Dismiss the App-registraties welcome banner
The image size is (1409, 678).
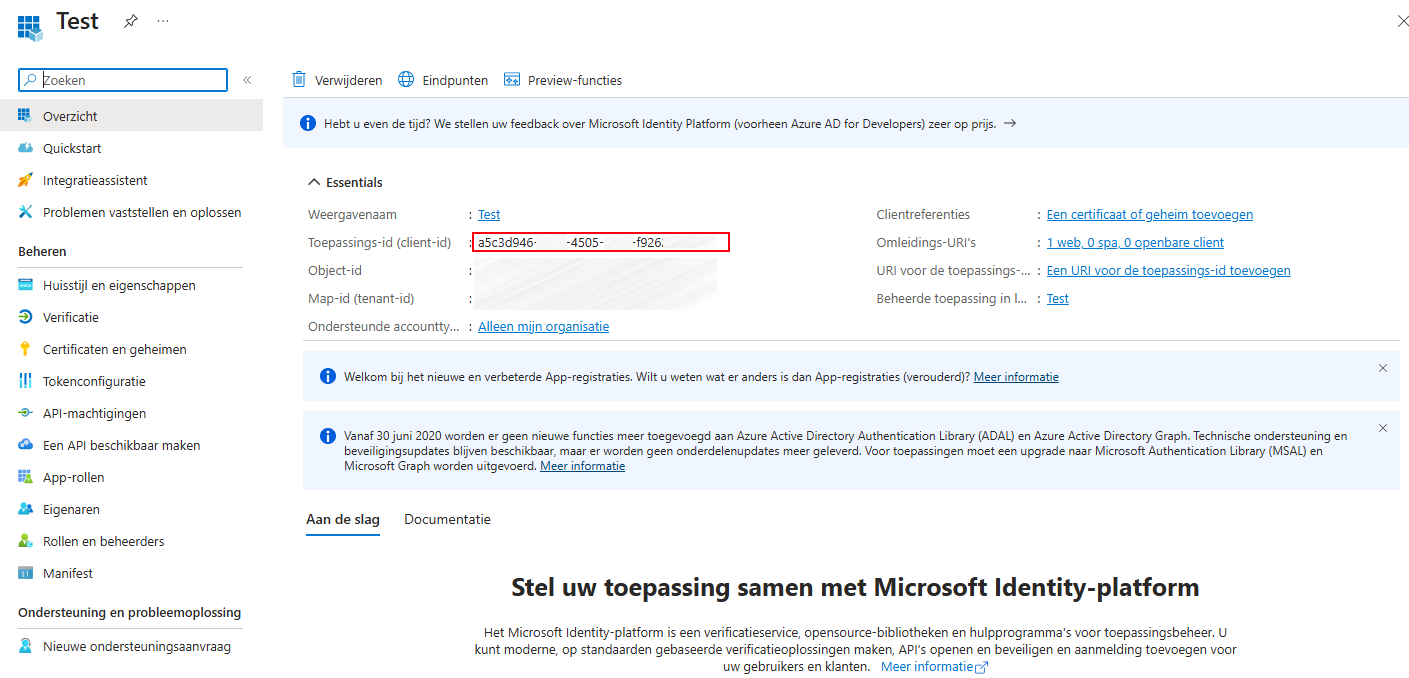click(x=1383, y=368)
